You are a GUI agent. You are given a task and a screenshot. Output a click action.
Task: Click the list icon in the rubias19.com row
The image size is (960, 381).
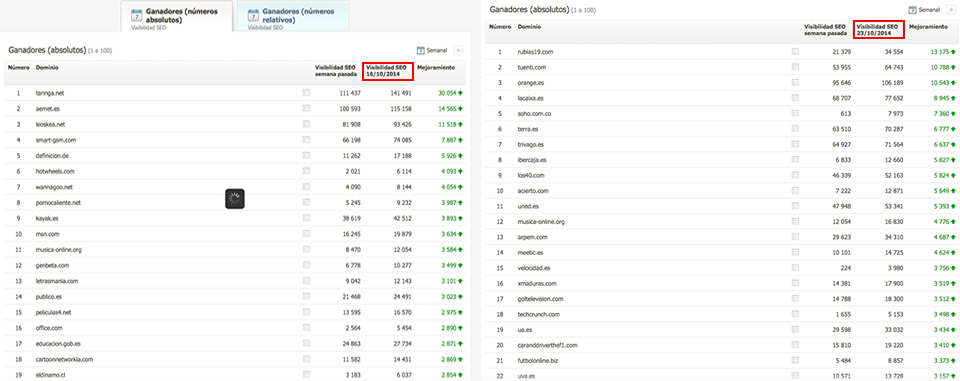(x=795, y=52)
